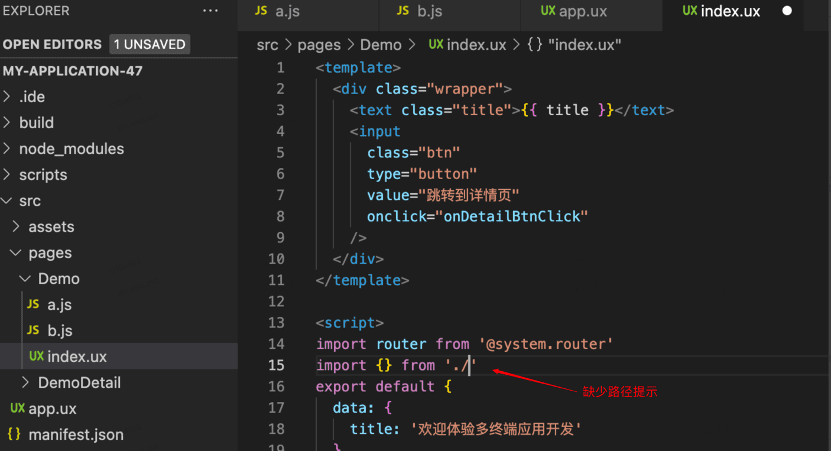The height and width of the screenshot is (452, 832).
Task: Click the "index.ux" symbol breadcrumb
Action: (584, 45)
